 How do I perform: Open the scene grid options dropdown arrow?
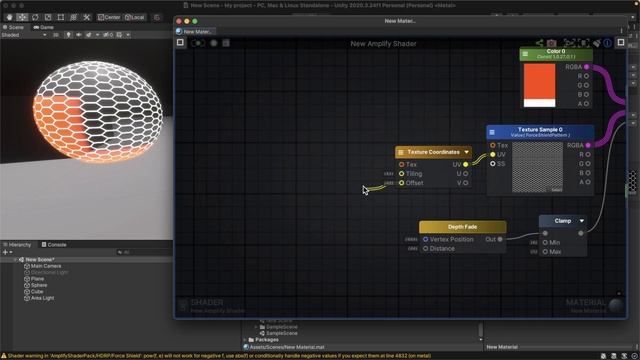tap(128, 35)
